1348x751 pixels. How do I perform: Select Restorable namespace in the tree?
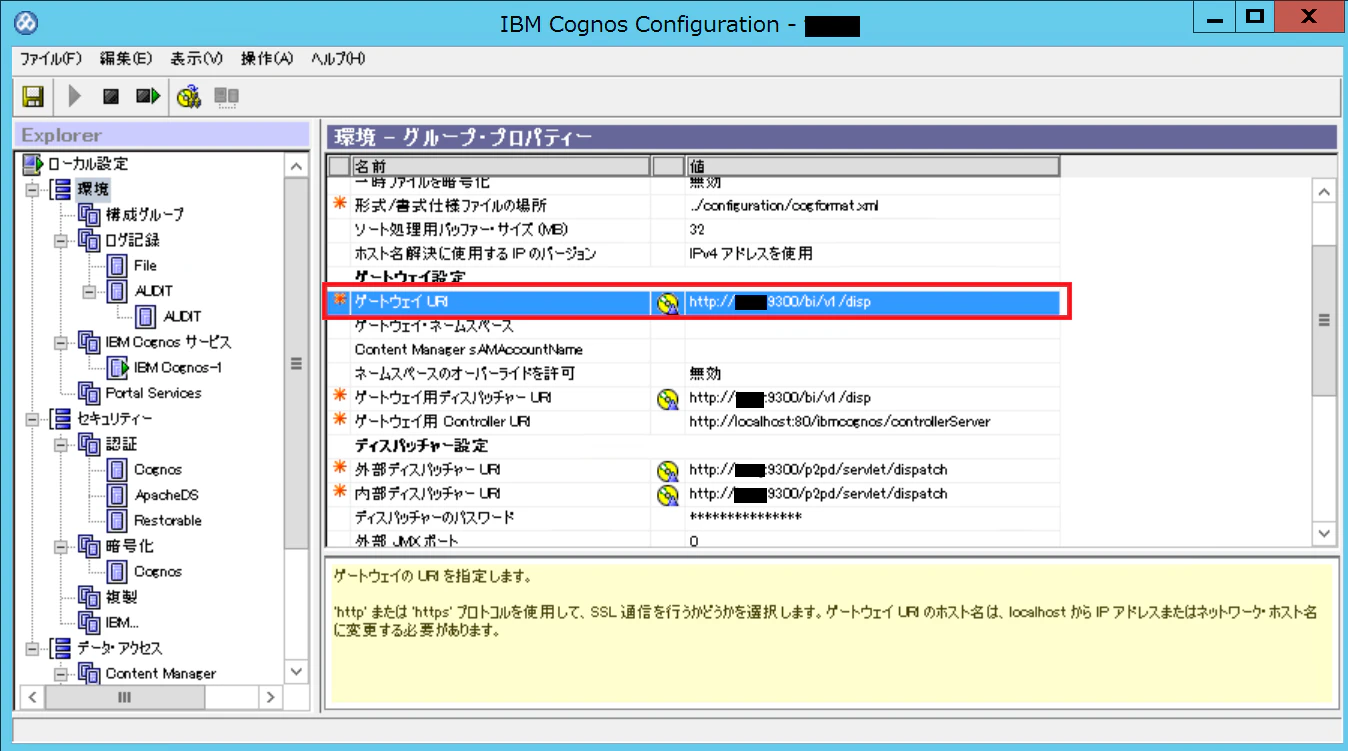(168, 521)
